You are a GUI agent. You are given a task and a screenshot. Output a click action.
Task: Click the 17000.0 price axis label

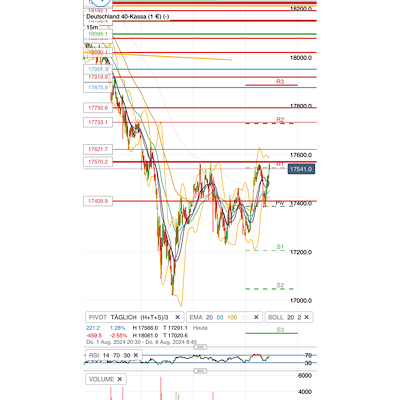pos(301,301)
